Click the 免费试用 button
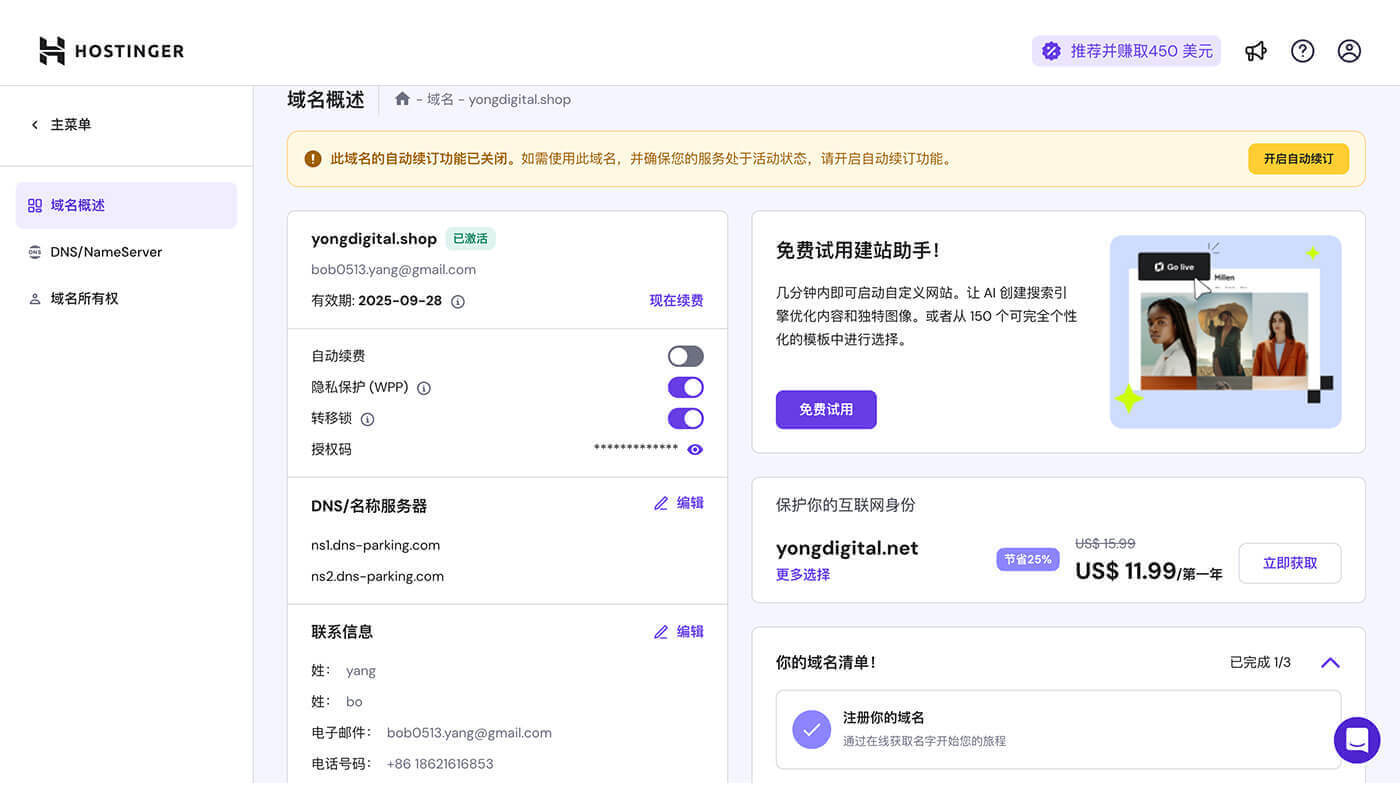1400x800 pixels. pos(826,410)
